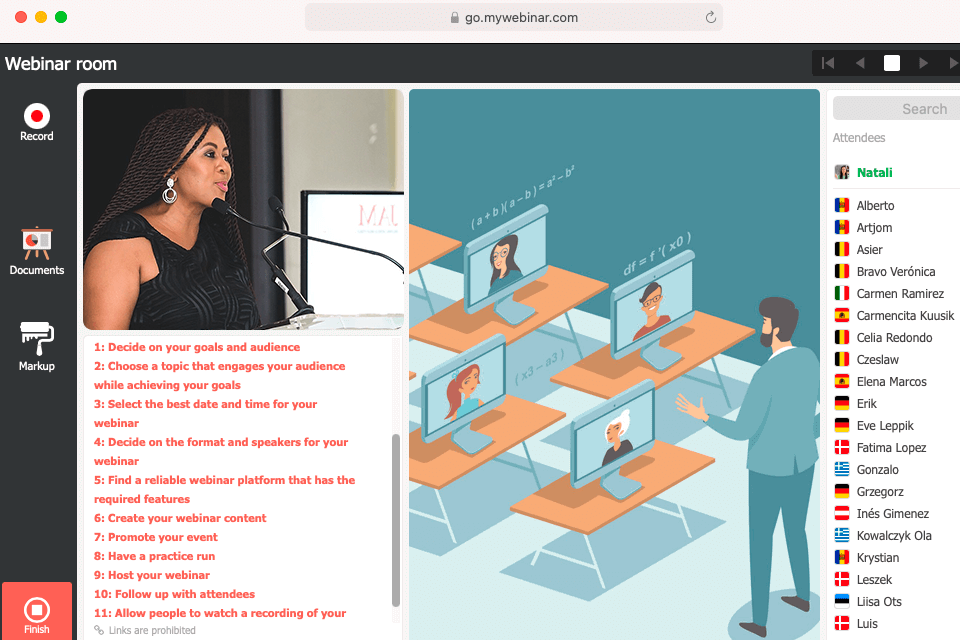Click the shared classroom presentation slide

[x=614, y=364]
